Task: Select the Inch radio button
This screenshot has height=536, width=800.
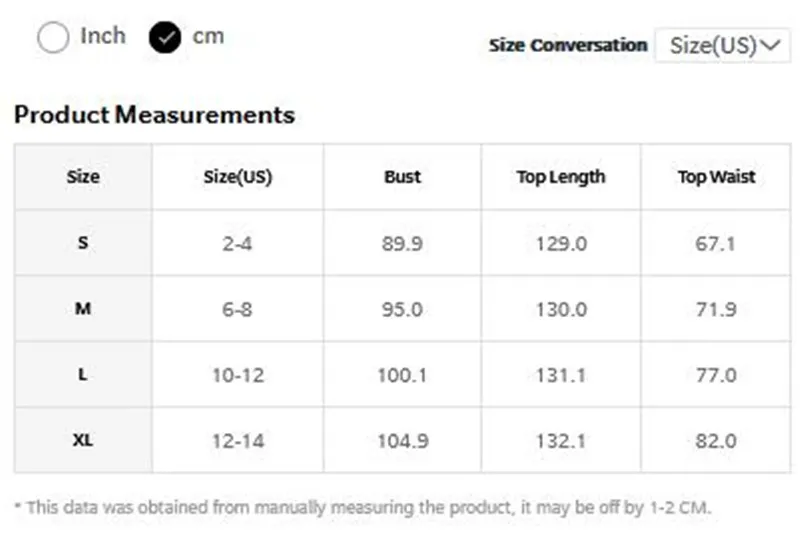Action: point(53,37)
